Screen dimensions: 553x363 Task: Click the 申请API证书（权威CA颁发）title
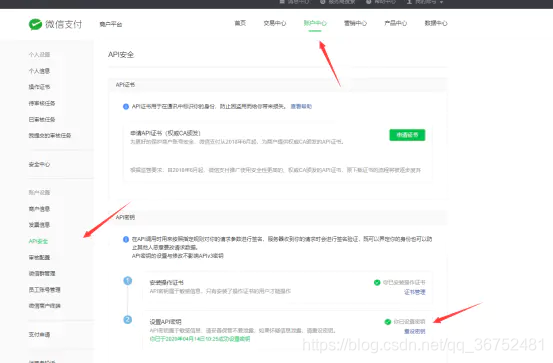coord(165,133)
